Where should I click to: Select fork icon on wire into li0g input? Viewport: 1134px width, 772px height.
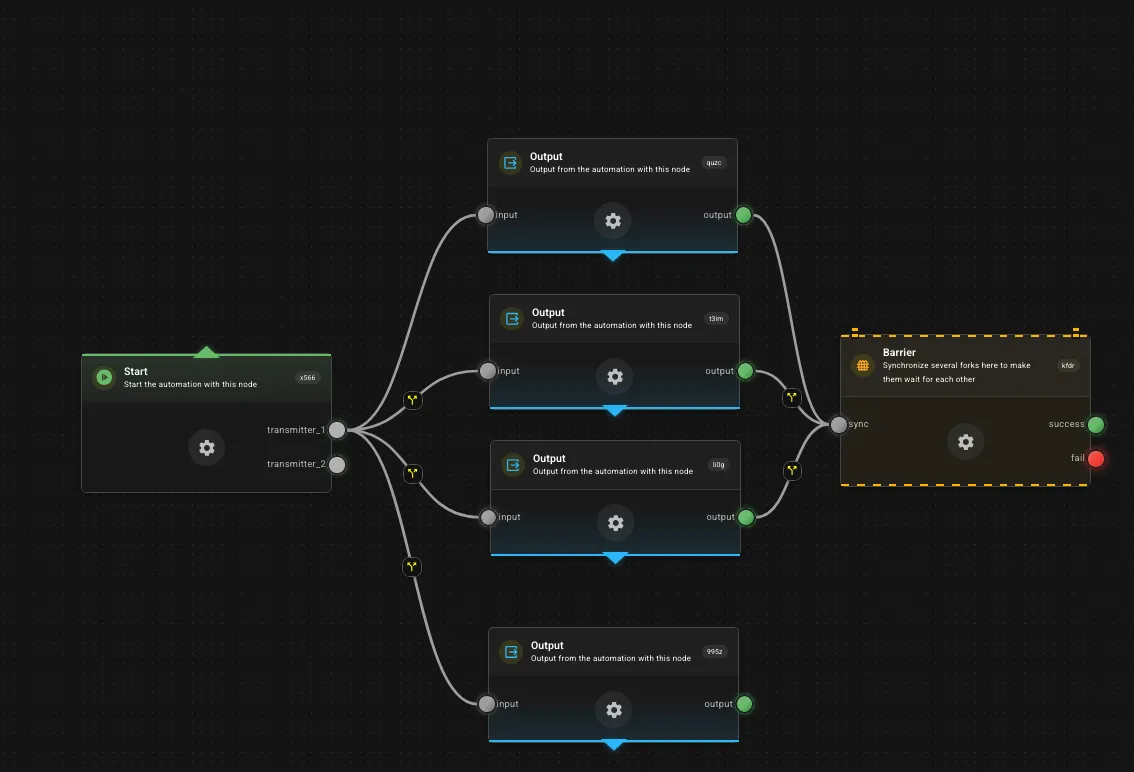pos(412,473)
